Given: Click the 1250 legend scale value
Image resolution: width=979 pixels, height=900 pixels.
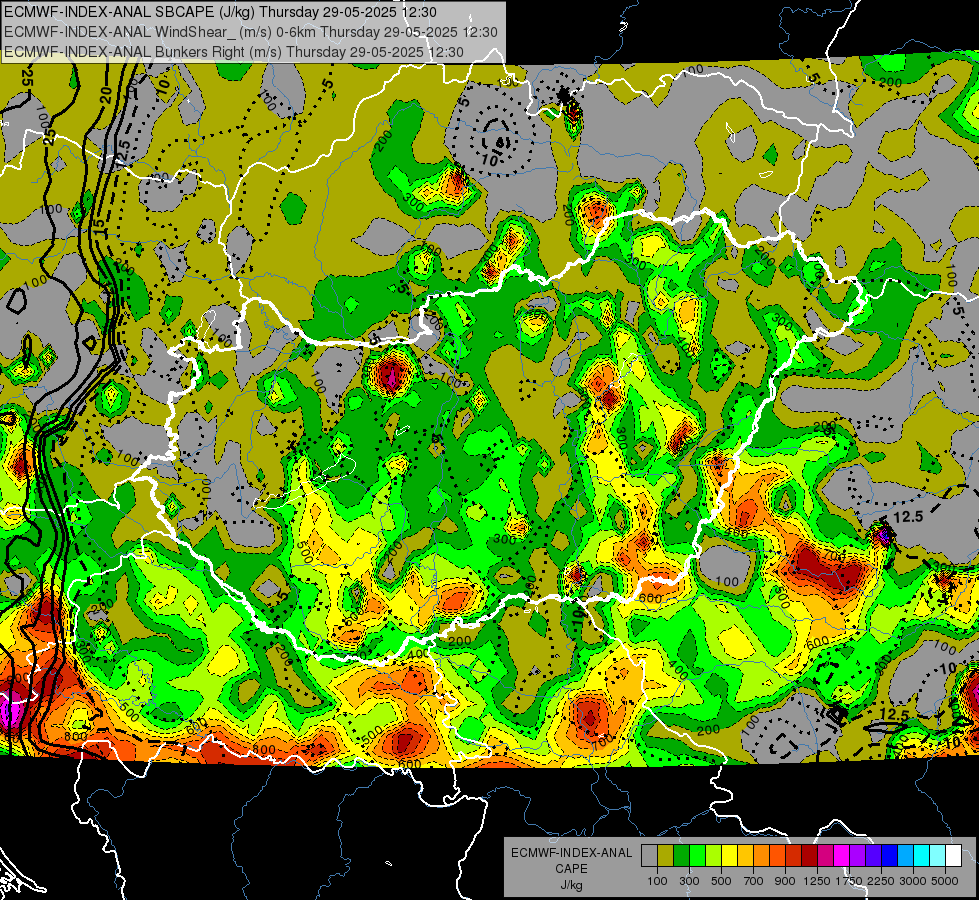Looking at the screenshot, I should pos(818,881).
